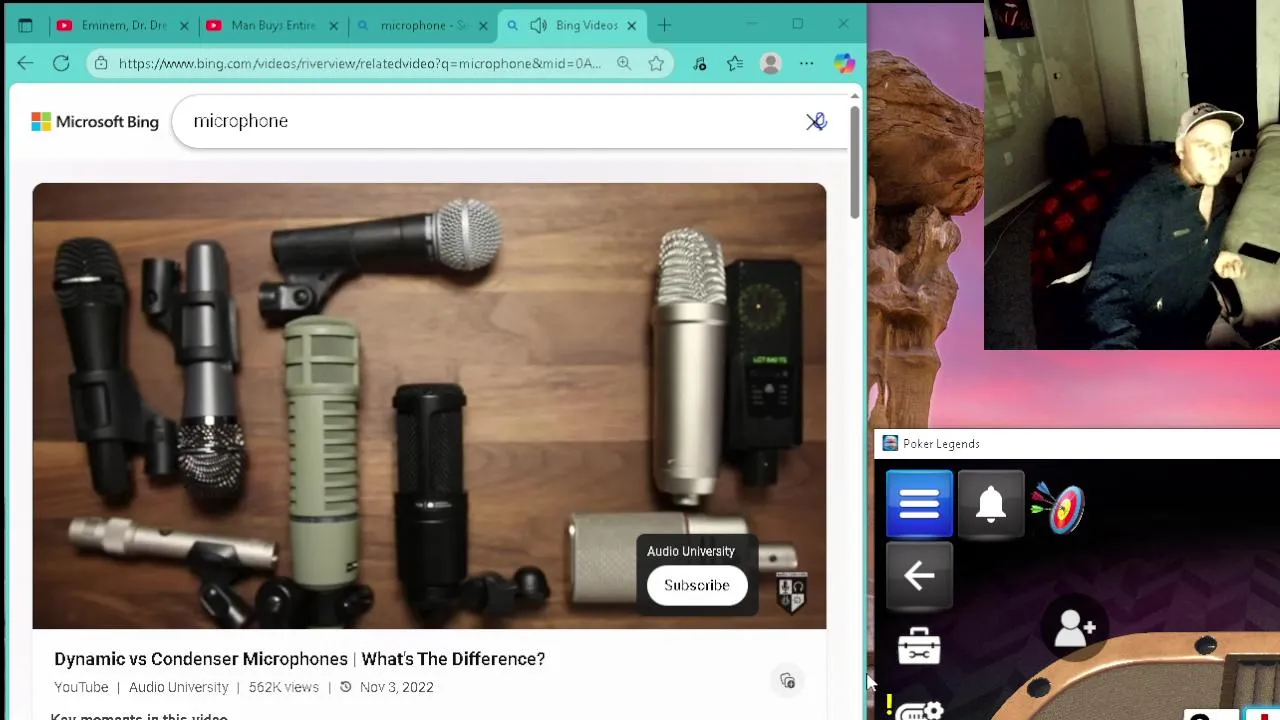This screenshot has height=720, width=1280.
Task: Click the invite player seat icon at the poker table
Action: [x=1076, y=628]
